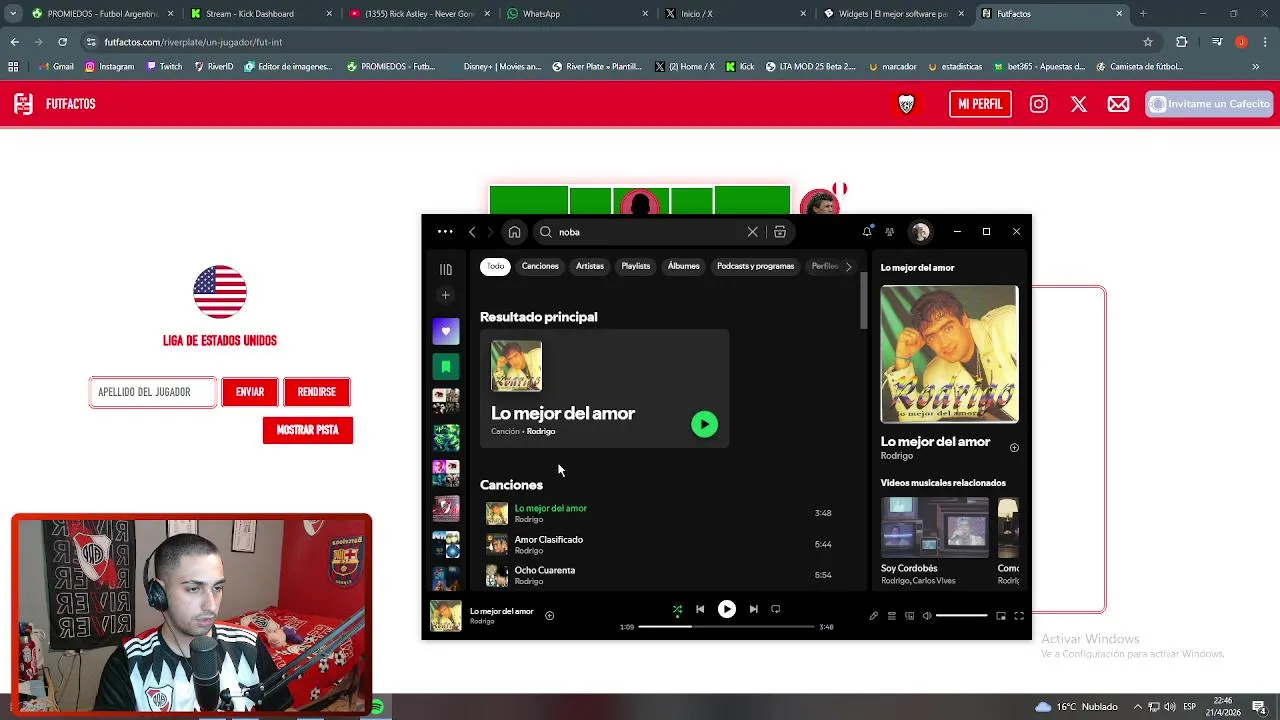Select the Todo filter chip

(496, 266)
